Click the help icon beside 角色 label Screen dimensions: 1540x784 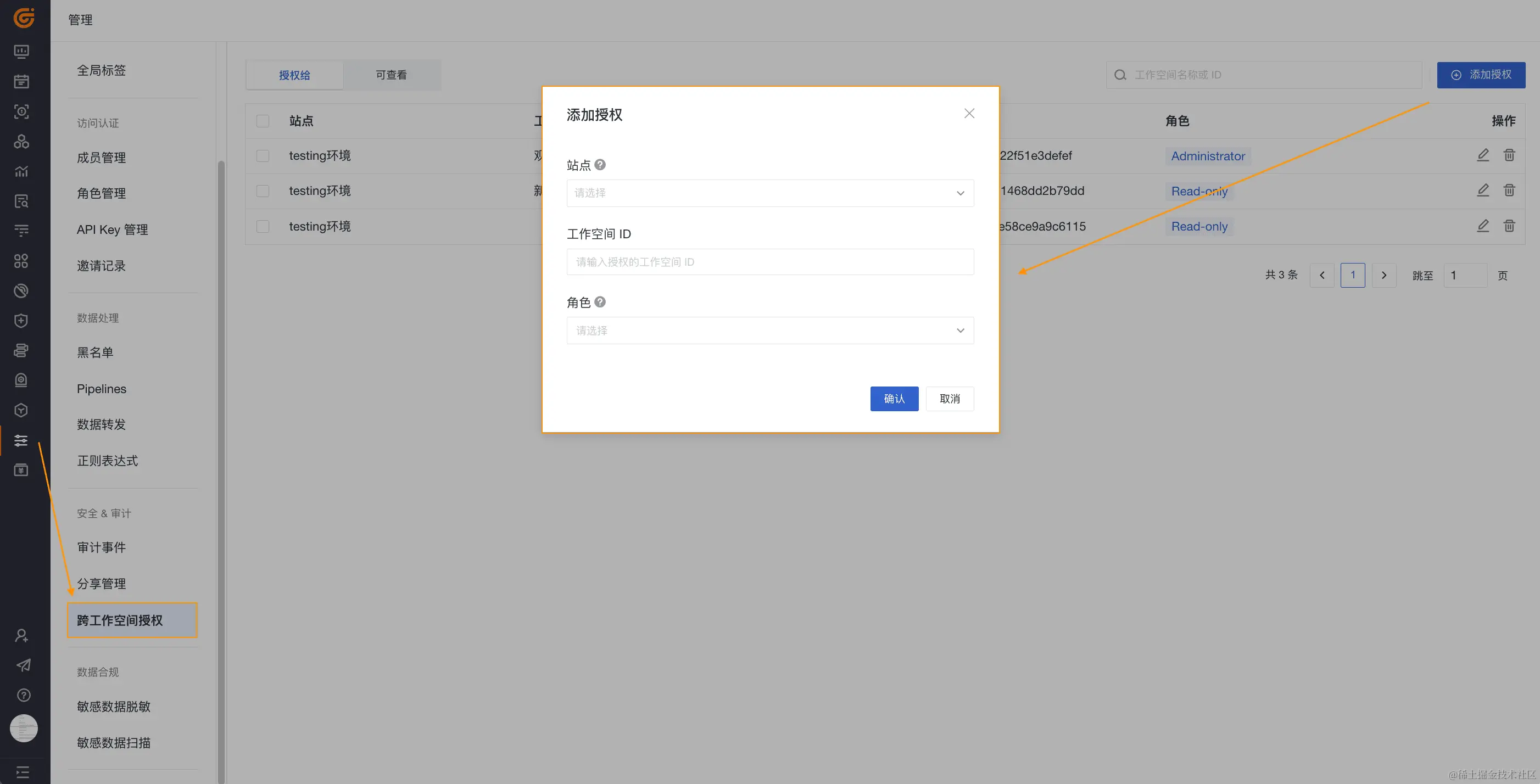[600, 303]
